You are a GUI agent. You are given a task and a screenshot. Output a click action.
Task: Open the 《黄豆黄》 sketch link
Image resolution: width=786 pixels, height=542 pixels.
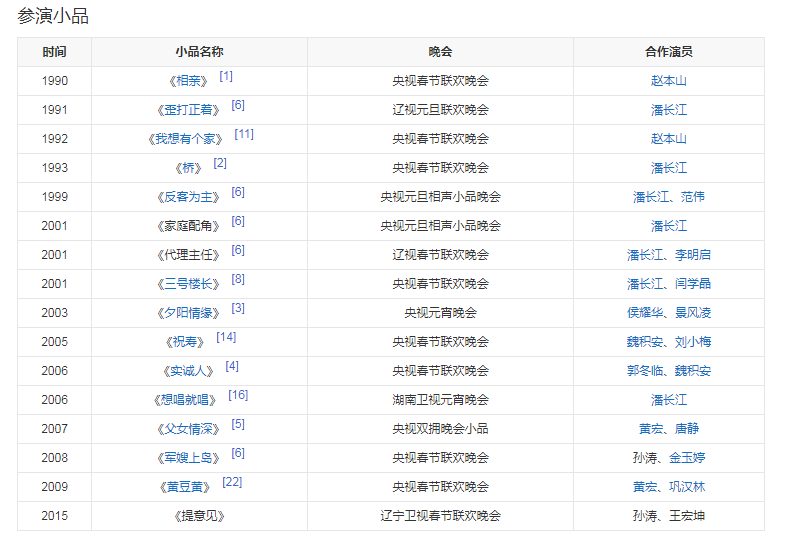click(188, 487)
